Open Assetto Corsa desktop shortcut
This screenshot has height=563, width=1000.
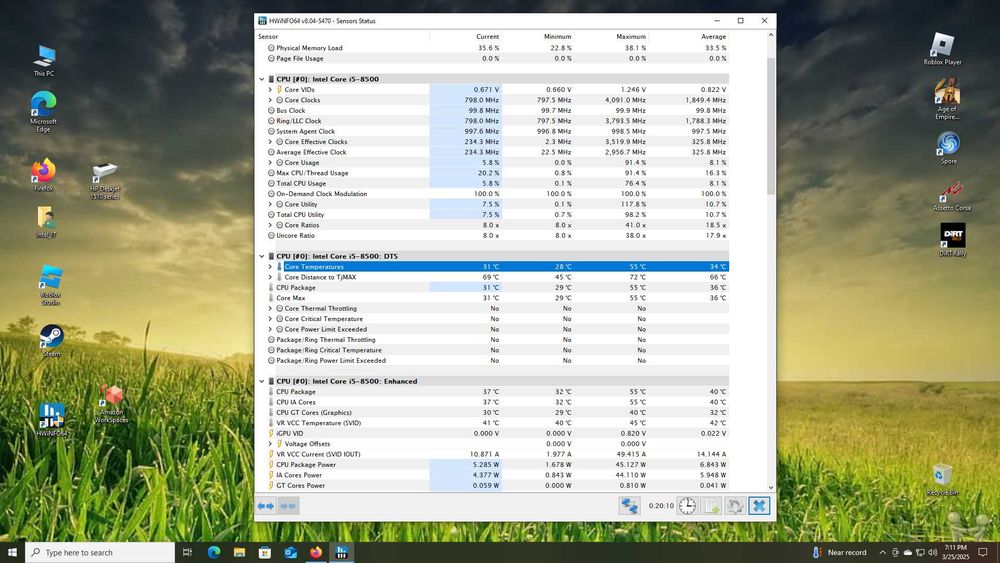[952, 196]
